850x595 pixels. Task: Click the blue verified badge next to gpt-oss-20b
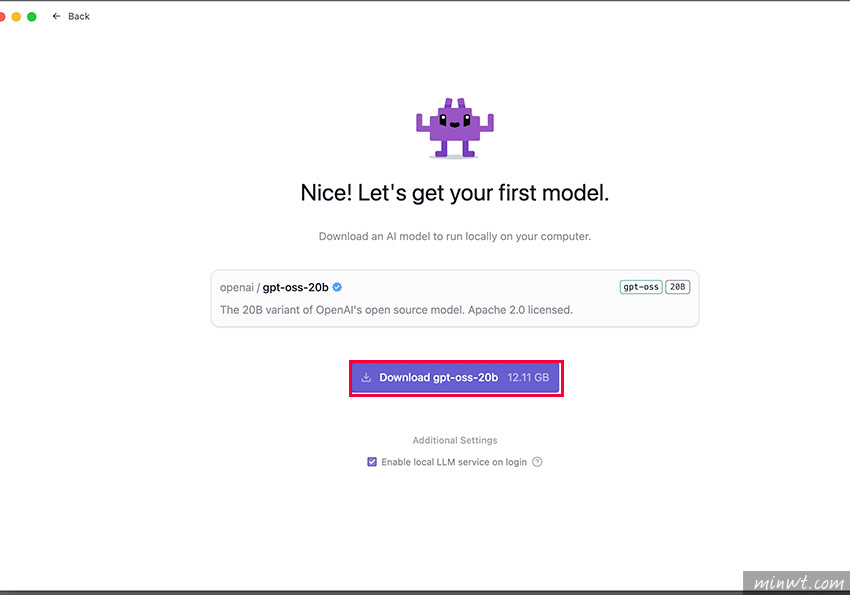point(337,287)
